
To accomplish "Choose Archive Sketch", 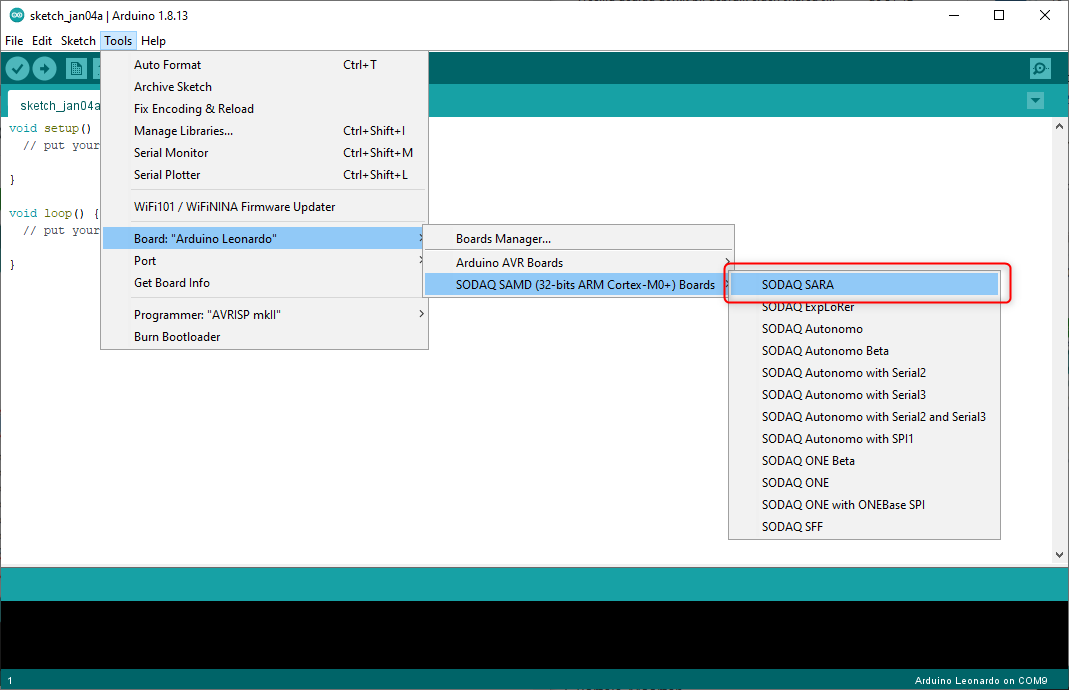I will (x=265, y=87).
